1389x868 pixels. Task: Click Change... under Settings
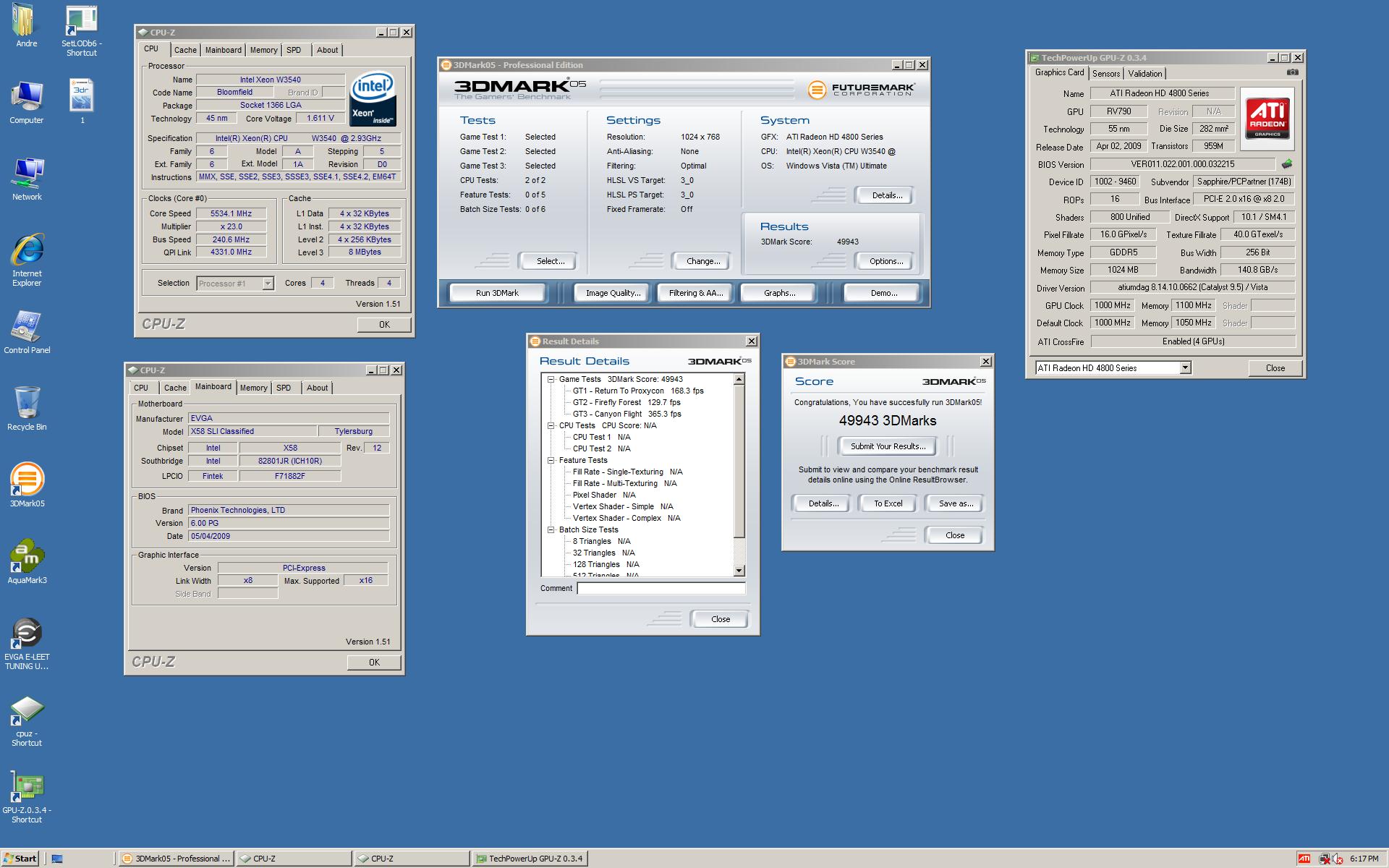point(702,261)
